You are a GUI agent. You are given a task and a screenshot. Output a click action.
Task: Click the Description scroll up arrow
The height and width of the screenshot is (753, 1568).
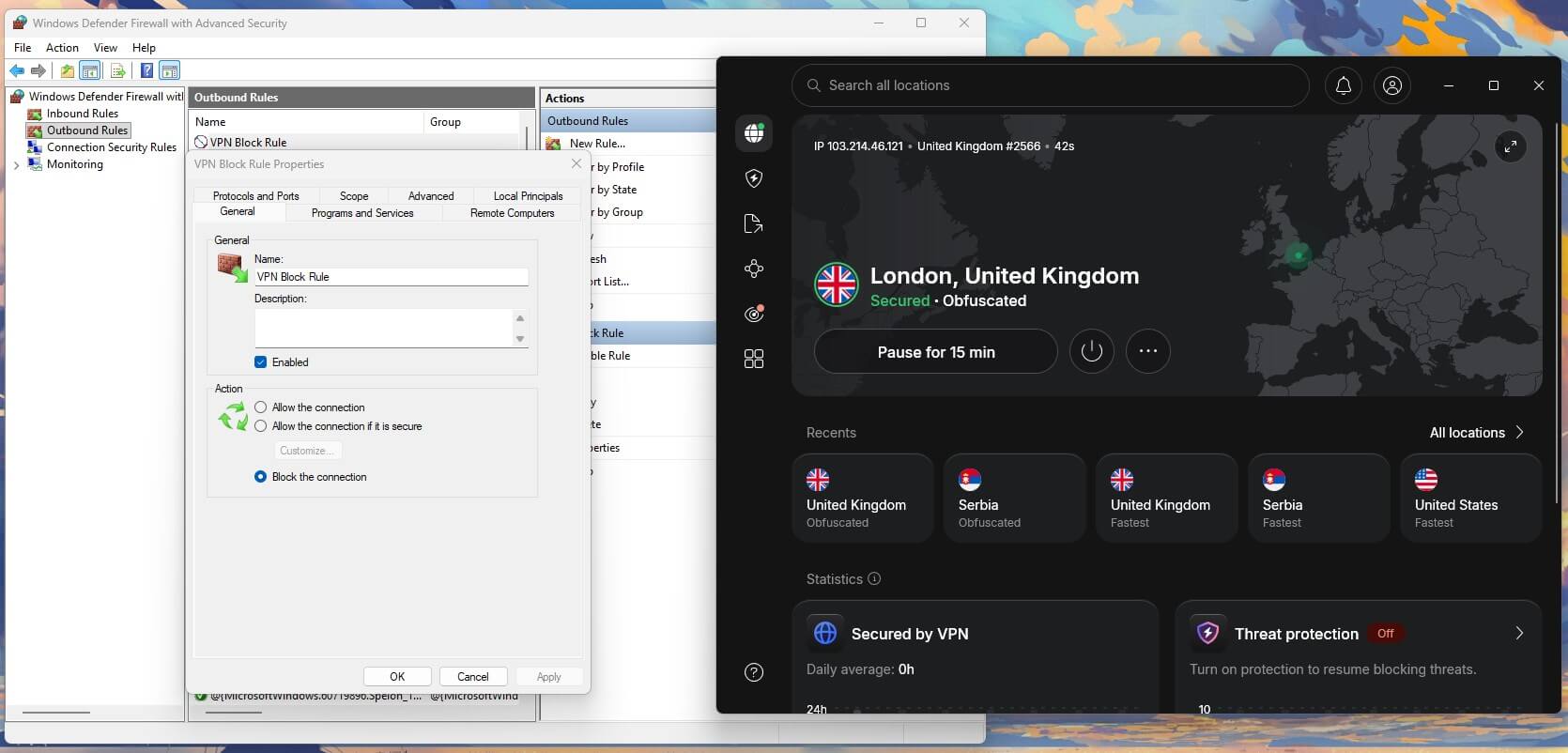[520, 318]
